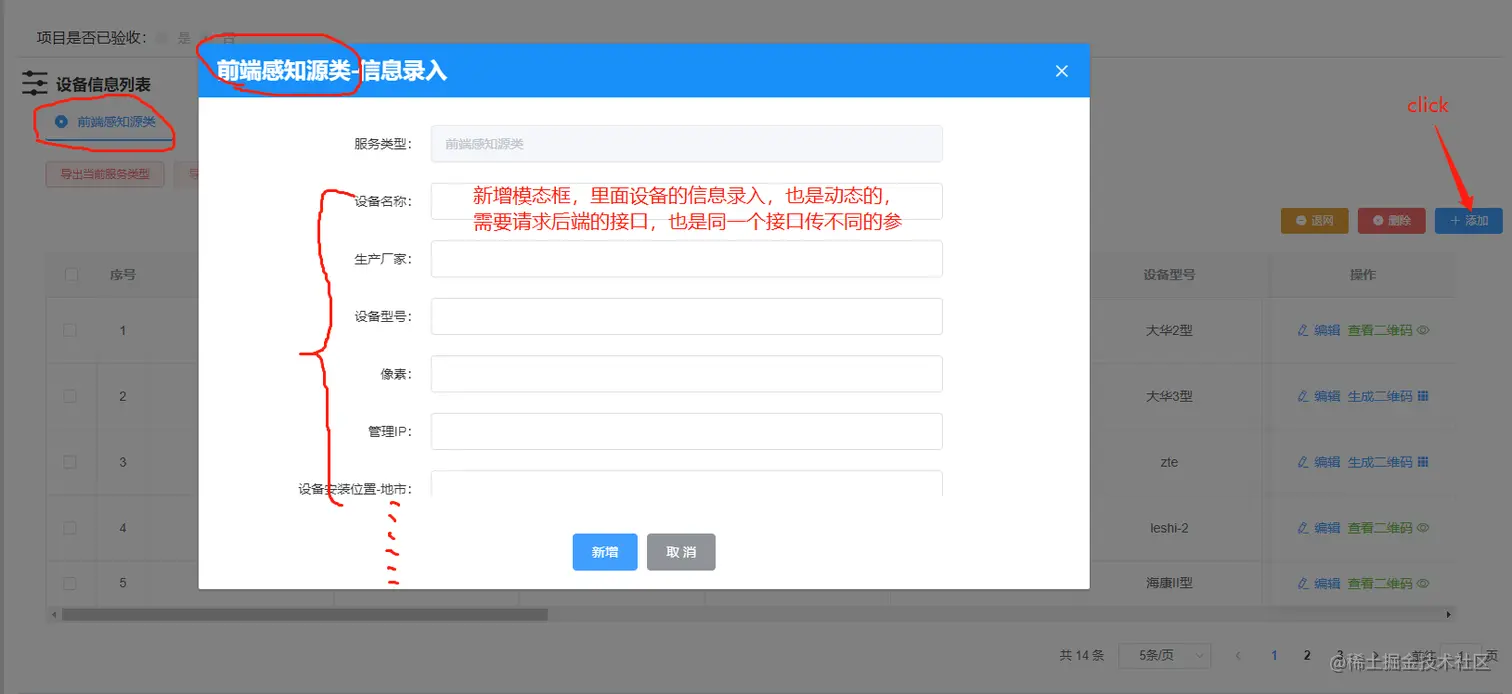Click the scrollbar left arrow

pos(53,614)
